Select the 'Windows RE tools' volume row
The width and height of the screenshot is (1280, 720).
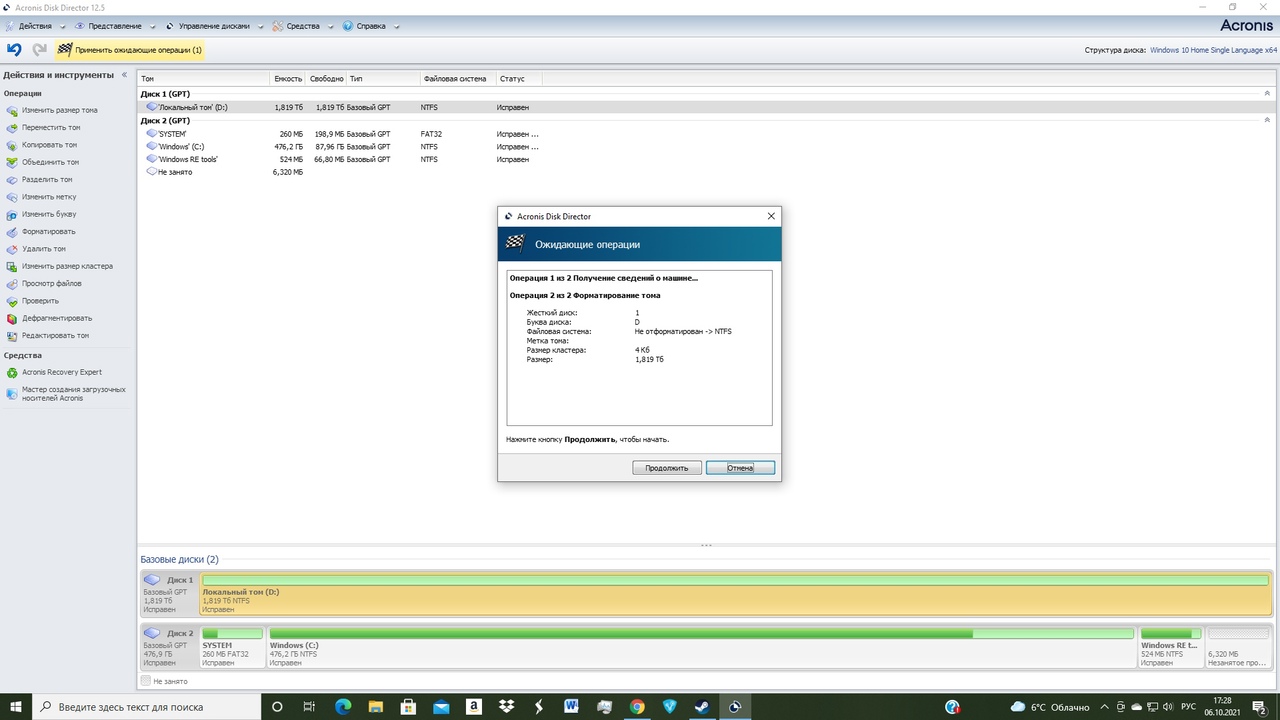(705, 159)
